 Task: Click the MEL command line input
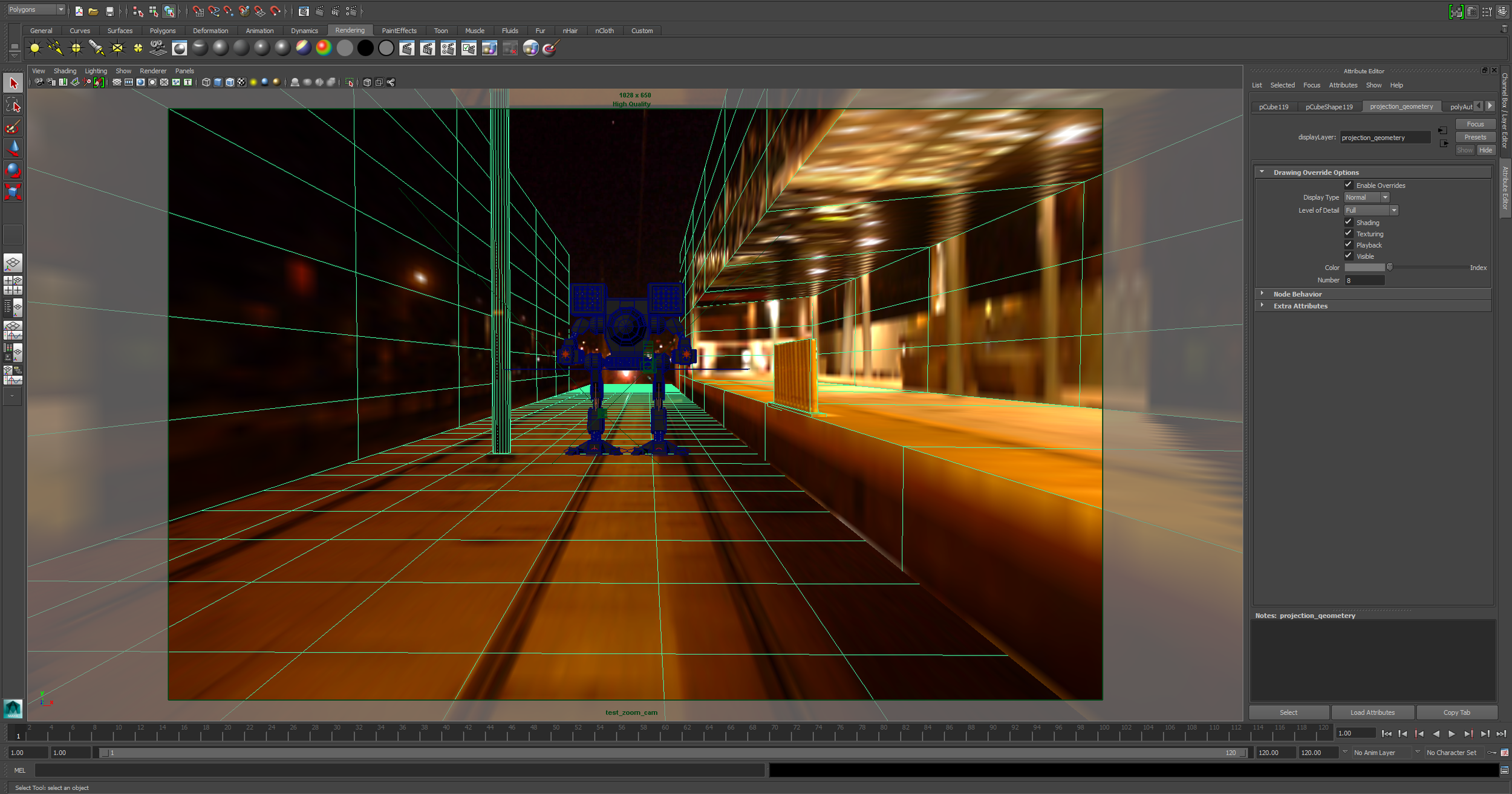click(400, 770)
